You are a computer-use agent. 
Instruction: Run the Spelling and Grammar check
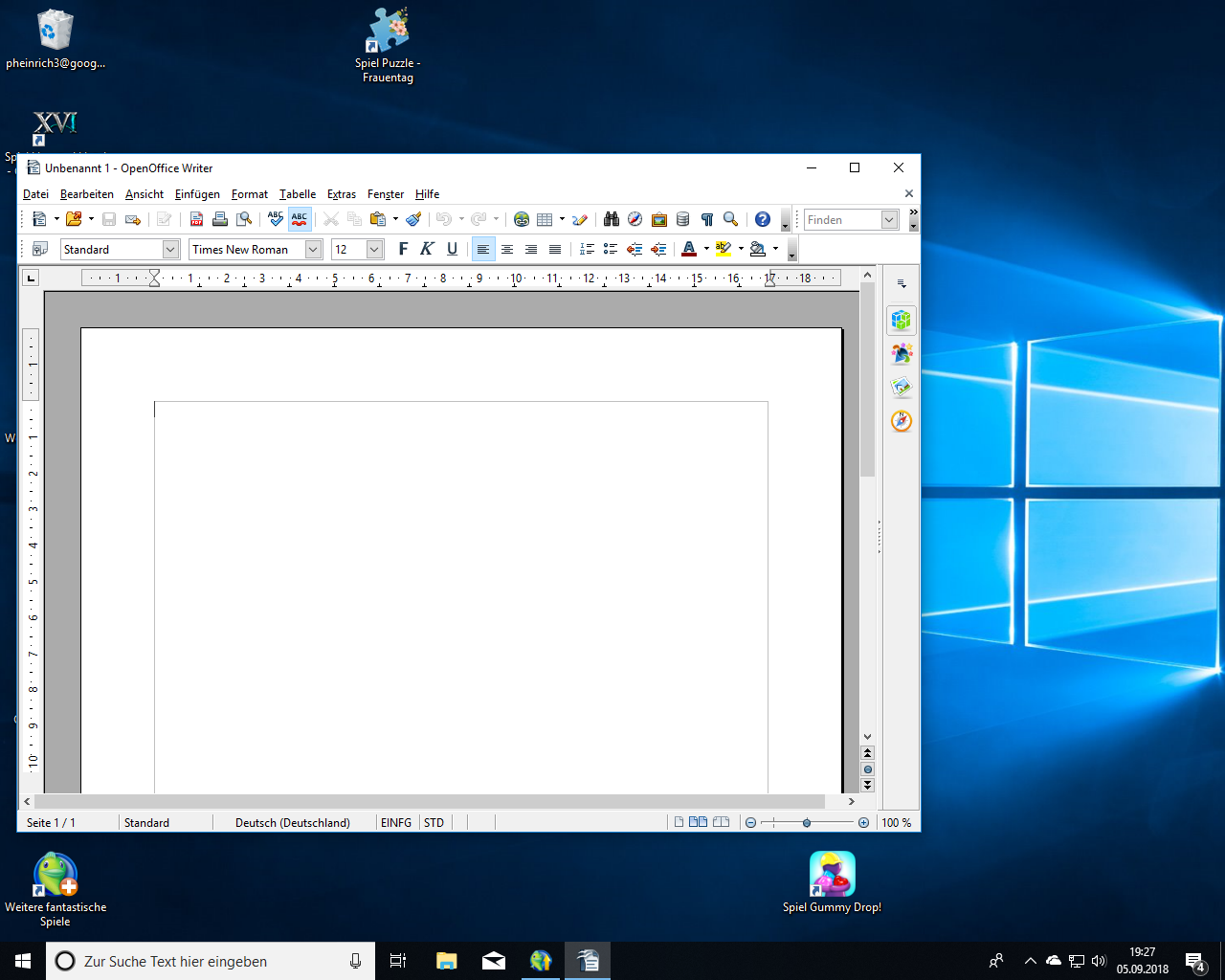tap(276, 219)
